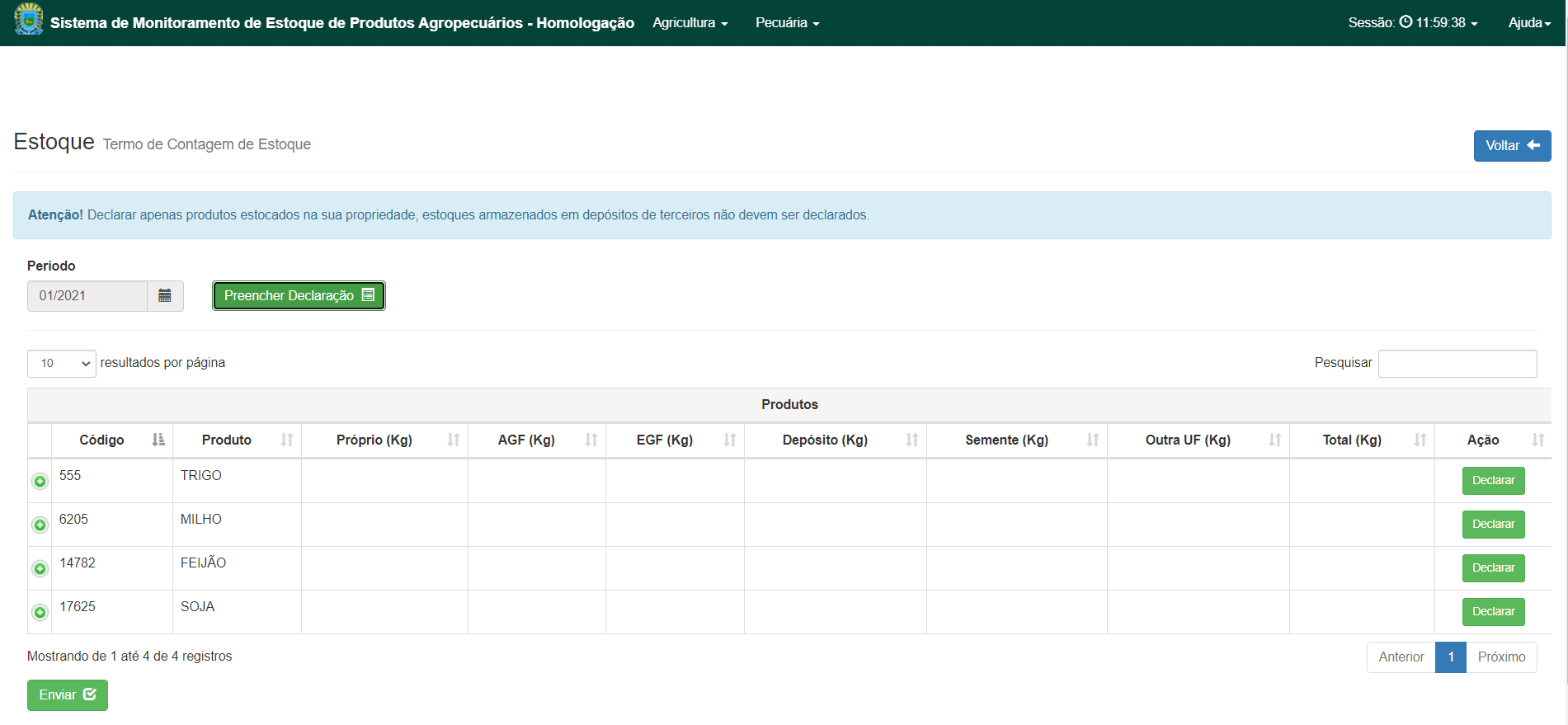Sort table by EGF (Kg) column
1568x725 pixels.
click(676, 440)
